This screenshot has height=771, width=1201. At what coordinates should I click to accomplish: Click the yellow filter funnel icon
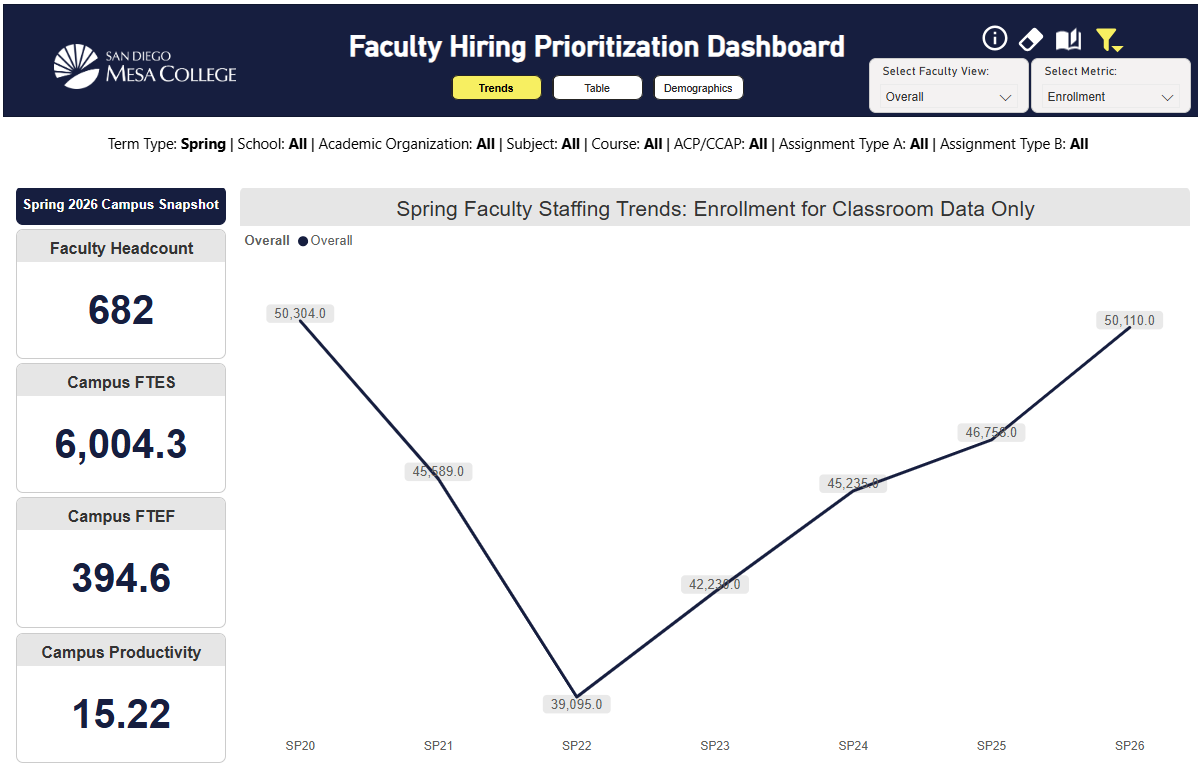1107,38
